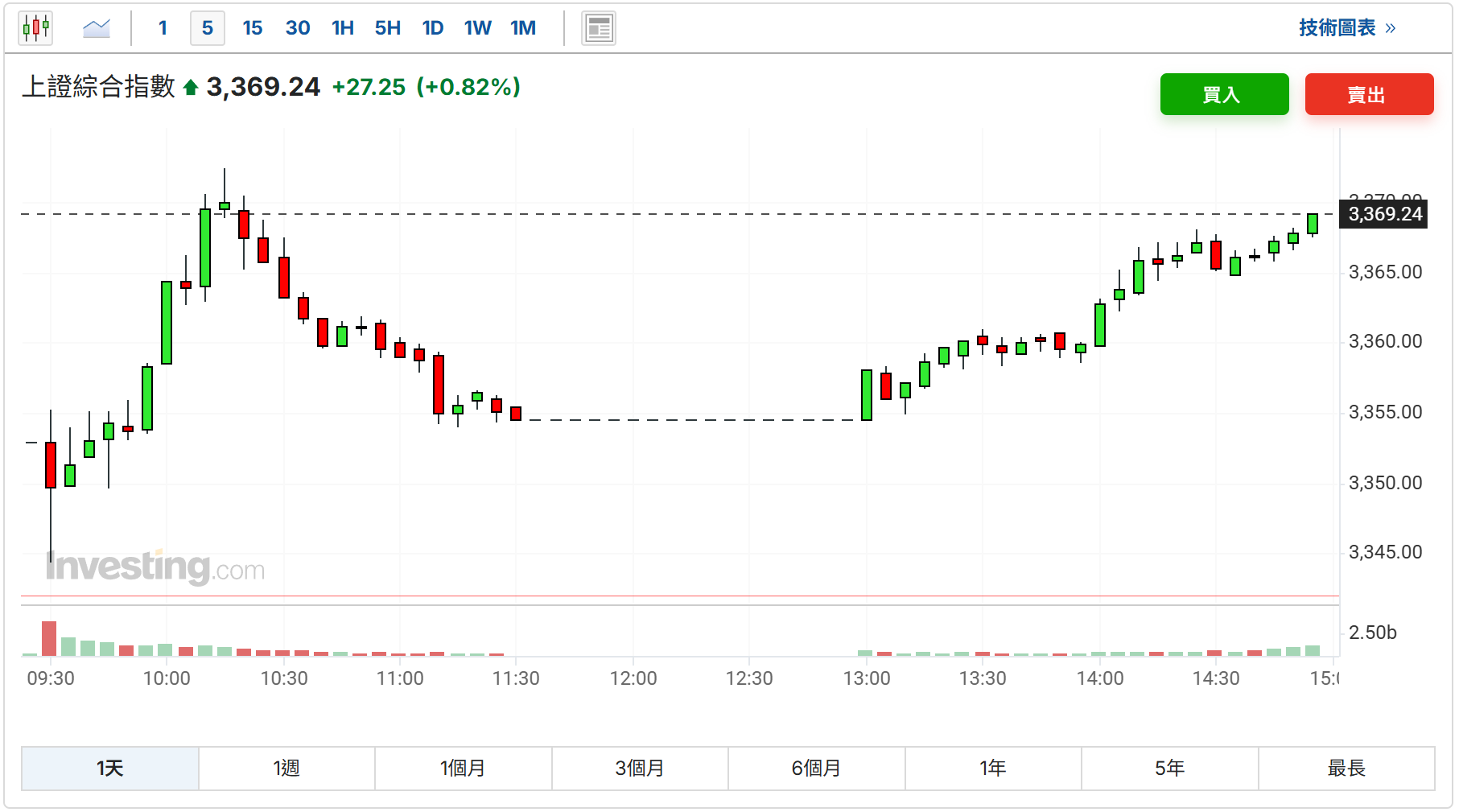Click the 14:30 time axis label
1459x812 pixels.
(x=1216, y=678)
